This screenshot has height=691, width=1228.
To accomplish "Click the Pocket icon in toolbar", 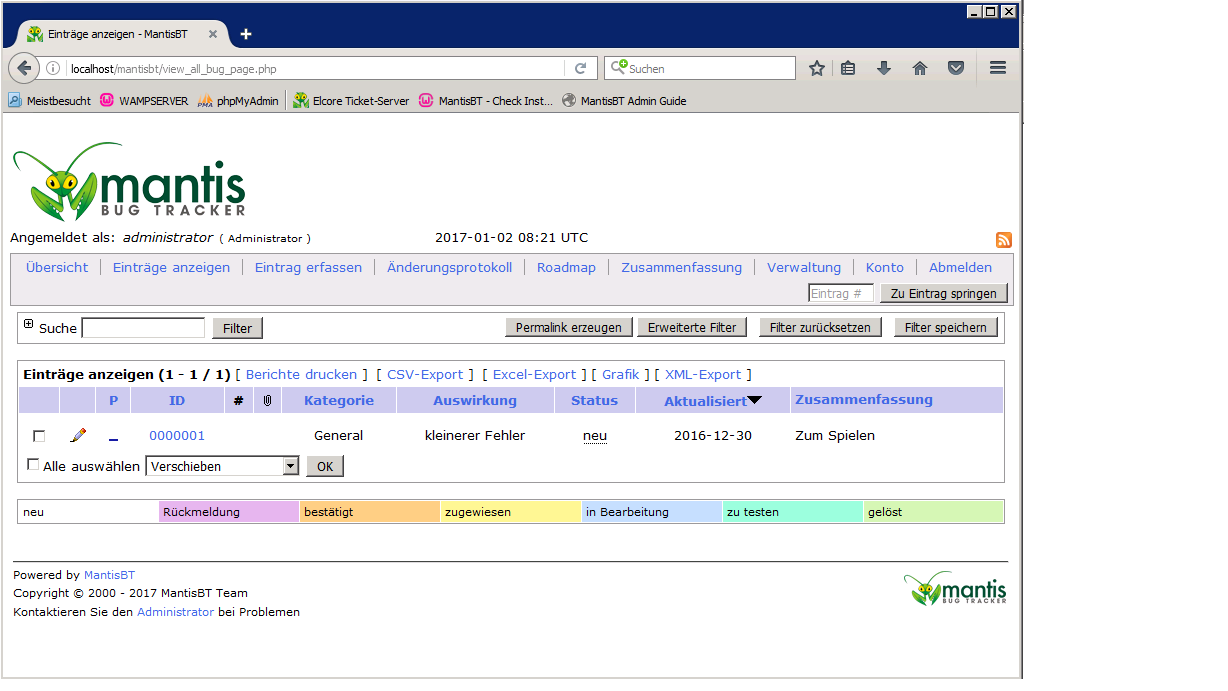I will [956, 69].
